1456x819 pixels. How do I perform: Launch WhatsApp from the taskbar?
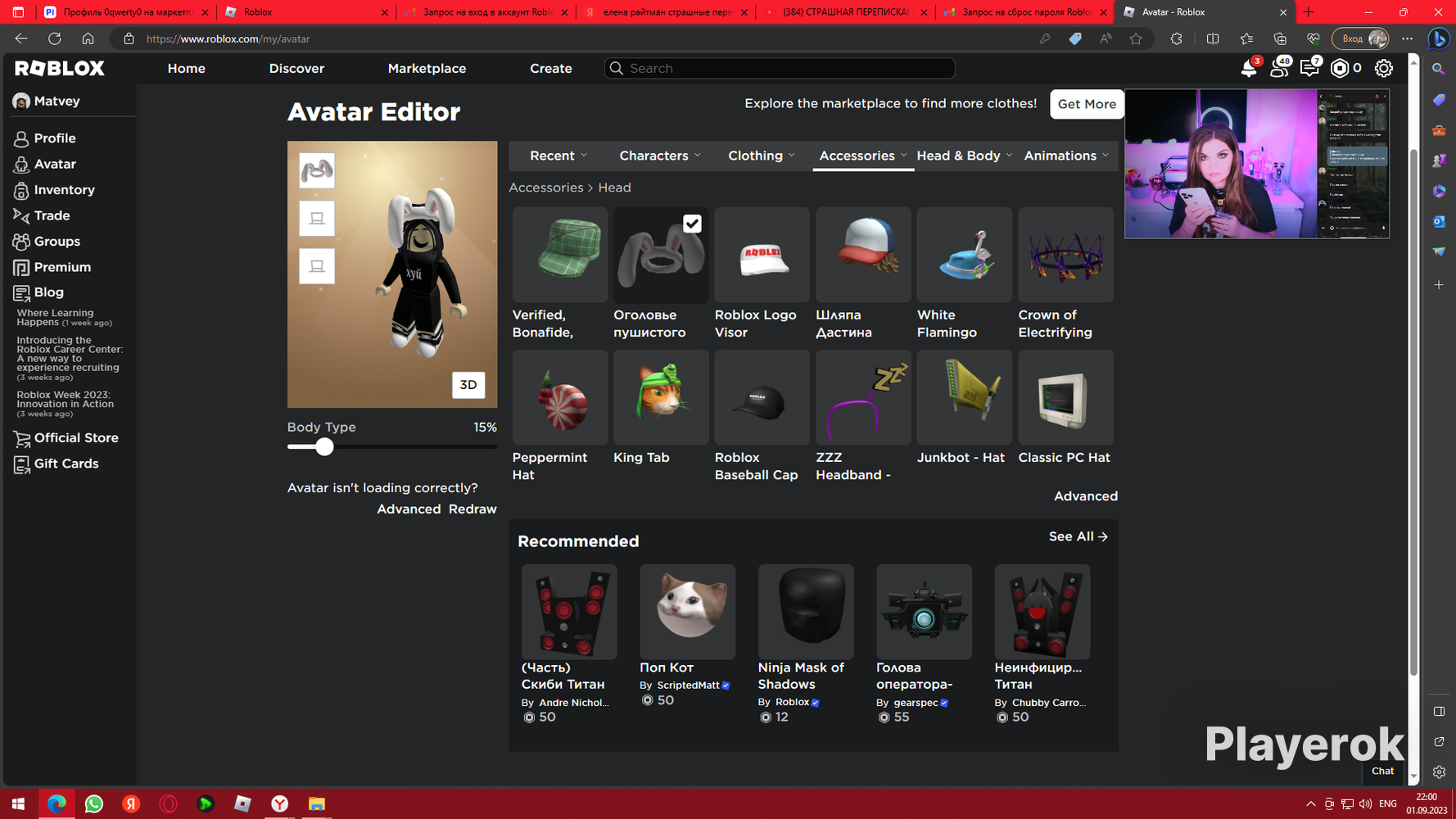pyautogui.click(x=94, y=804)
